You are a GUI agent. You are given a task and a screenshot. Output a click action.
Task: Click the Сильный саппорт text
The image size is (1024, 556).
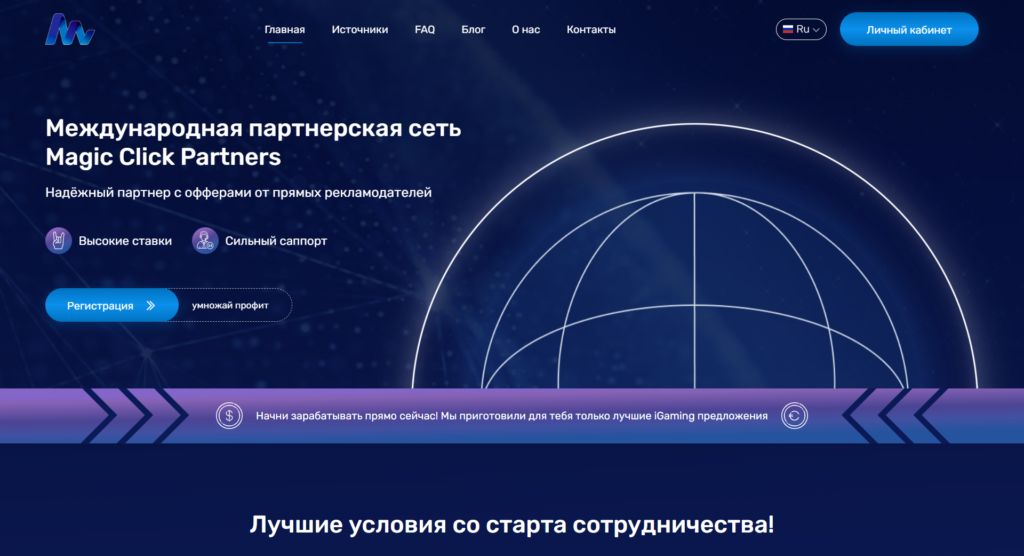tap(276, 240)
